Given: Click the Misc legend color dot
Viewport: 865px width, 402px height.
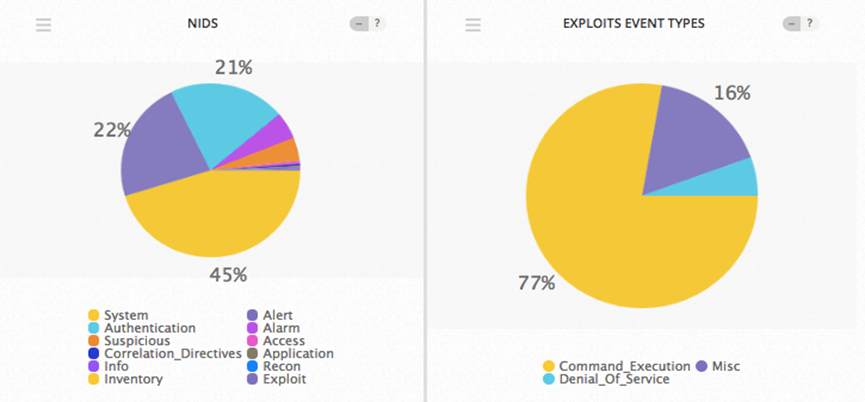Looking at the screenshot, I should pyautogui.click(x=703, y=366).
